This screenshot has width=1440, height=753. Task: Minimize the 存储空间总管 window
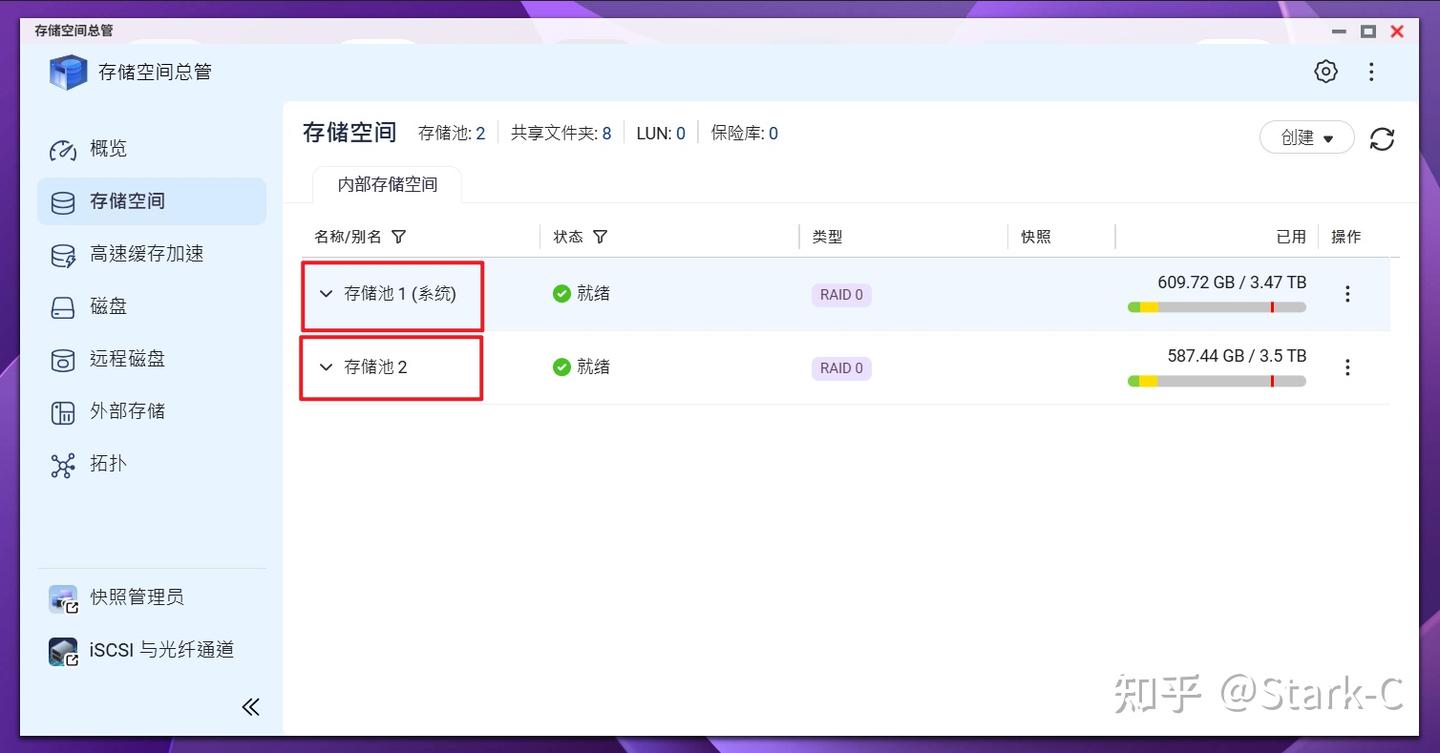tap(1339, 32)
